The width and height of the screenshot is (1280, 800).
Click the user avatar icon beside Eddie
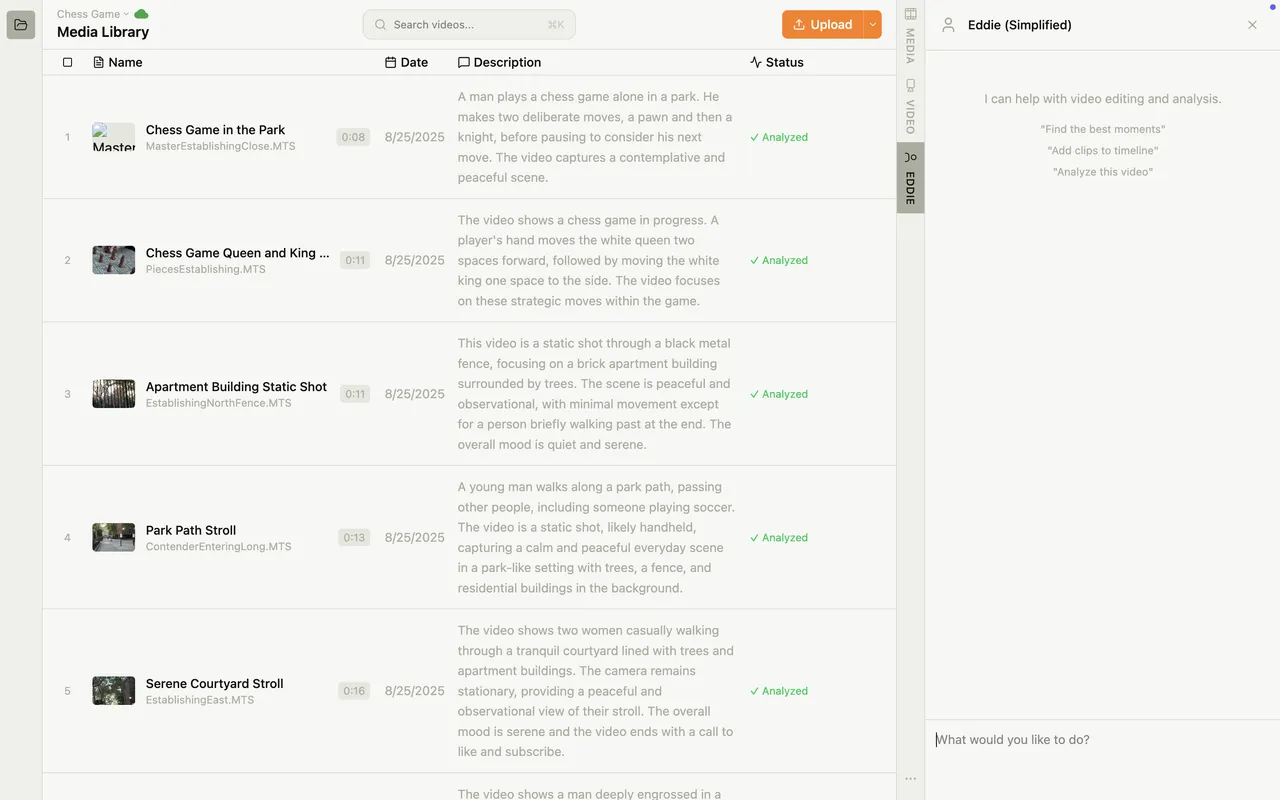[x=948, y=25]
